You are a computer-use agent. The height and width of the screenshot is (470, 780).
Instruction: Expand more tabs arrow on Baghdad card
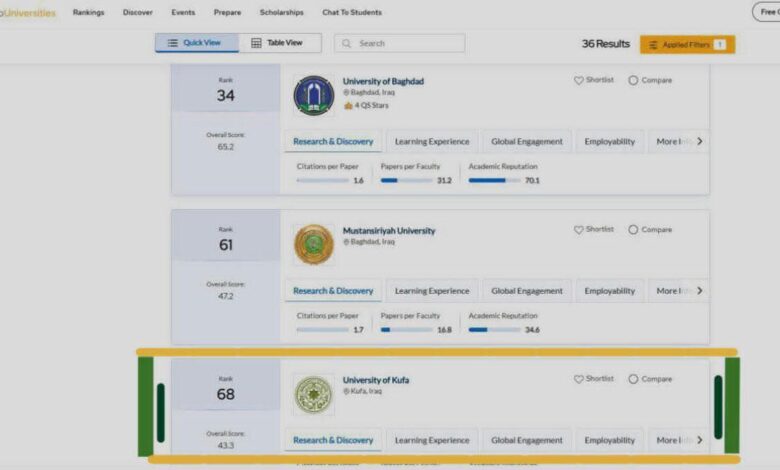[x=699, y=142]
